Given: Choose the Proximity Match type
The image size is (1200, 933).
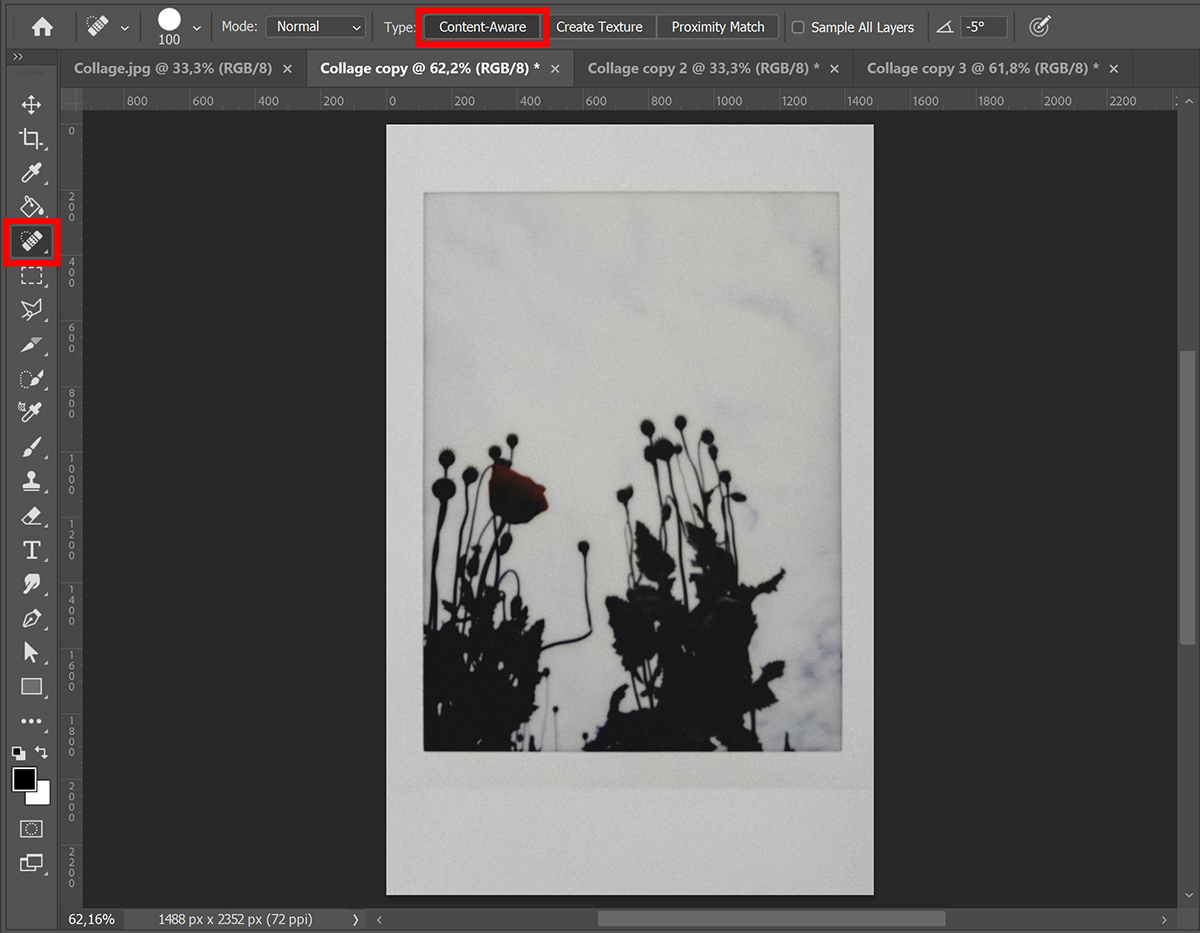Looking at the screenshot, I should [x=717, y=27].
